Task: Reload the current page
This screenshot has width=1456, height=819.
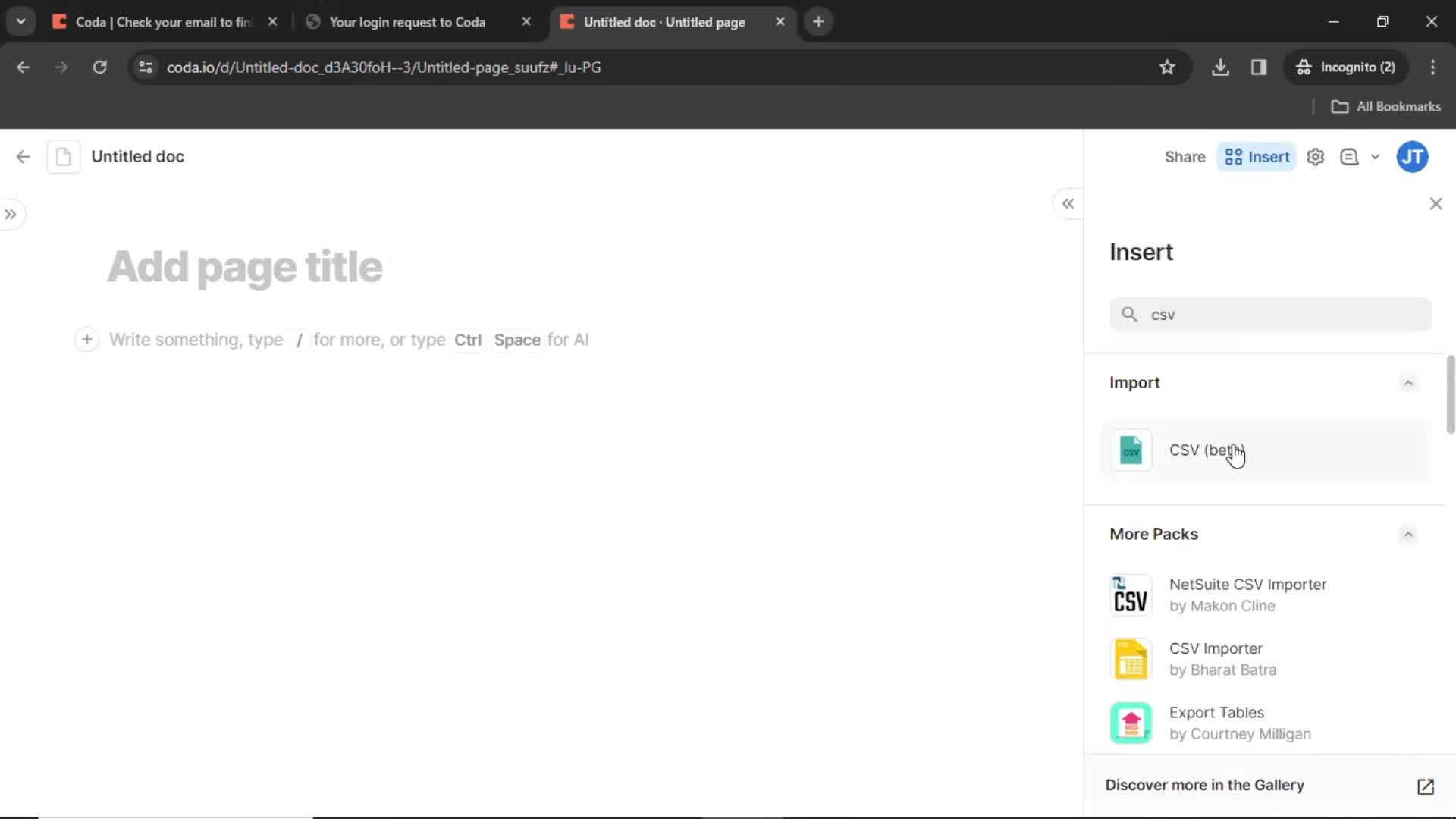Action: [x=99, y=67]
